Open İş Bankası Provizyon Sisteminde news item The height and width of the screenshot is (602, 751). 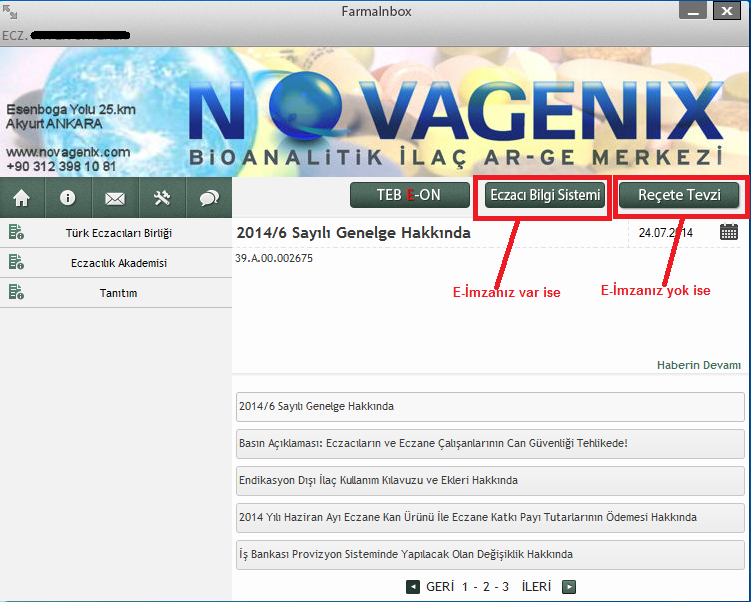(490, 554)
